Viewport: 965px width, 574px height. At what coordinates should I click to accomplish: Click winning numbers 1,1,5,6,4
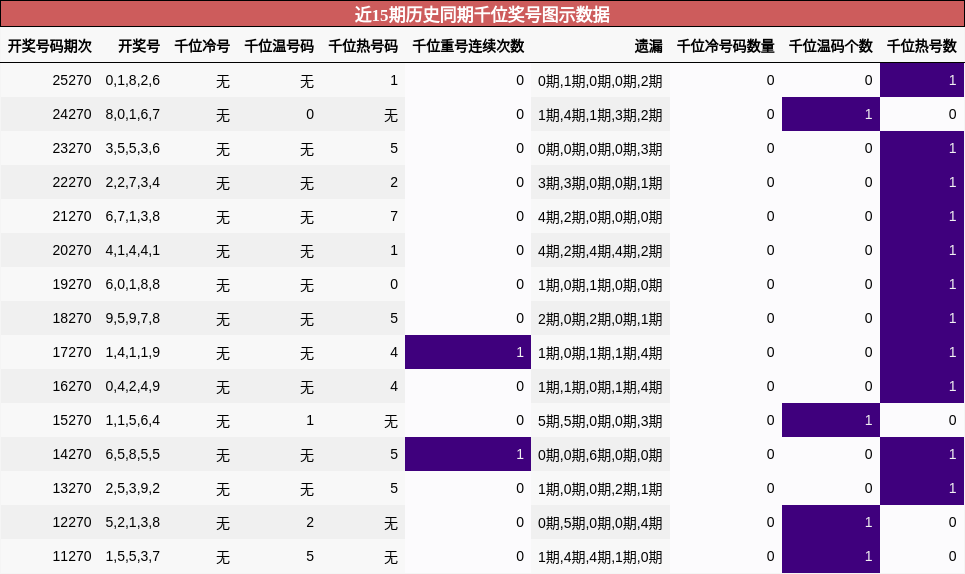132,420
